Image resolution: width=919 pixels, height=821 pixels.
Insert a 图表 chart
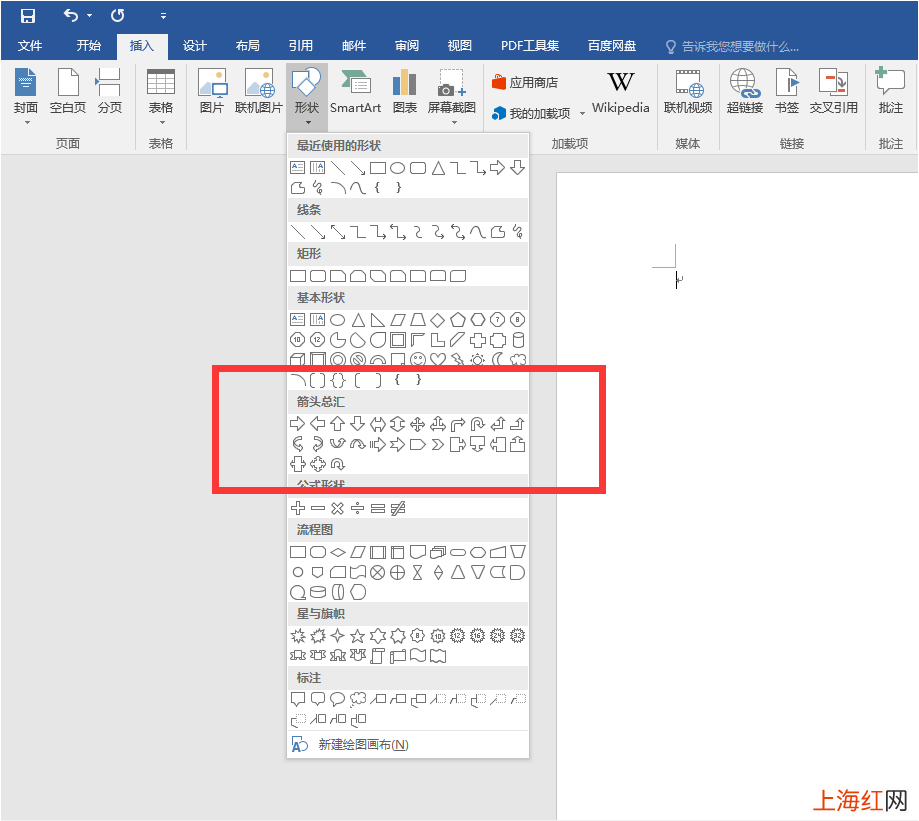[404, 91]
